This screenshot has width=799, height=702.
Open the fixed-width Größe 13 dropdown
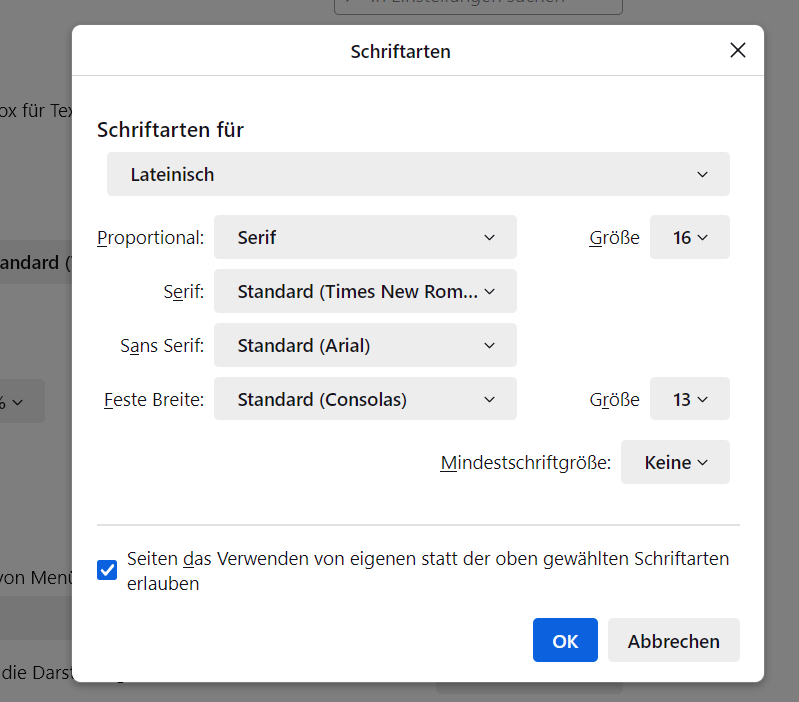tap(689, 400)
